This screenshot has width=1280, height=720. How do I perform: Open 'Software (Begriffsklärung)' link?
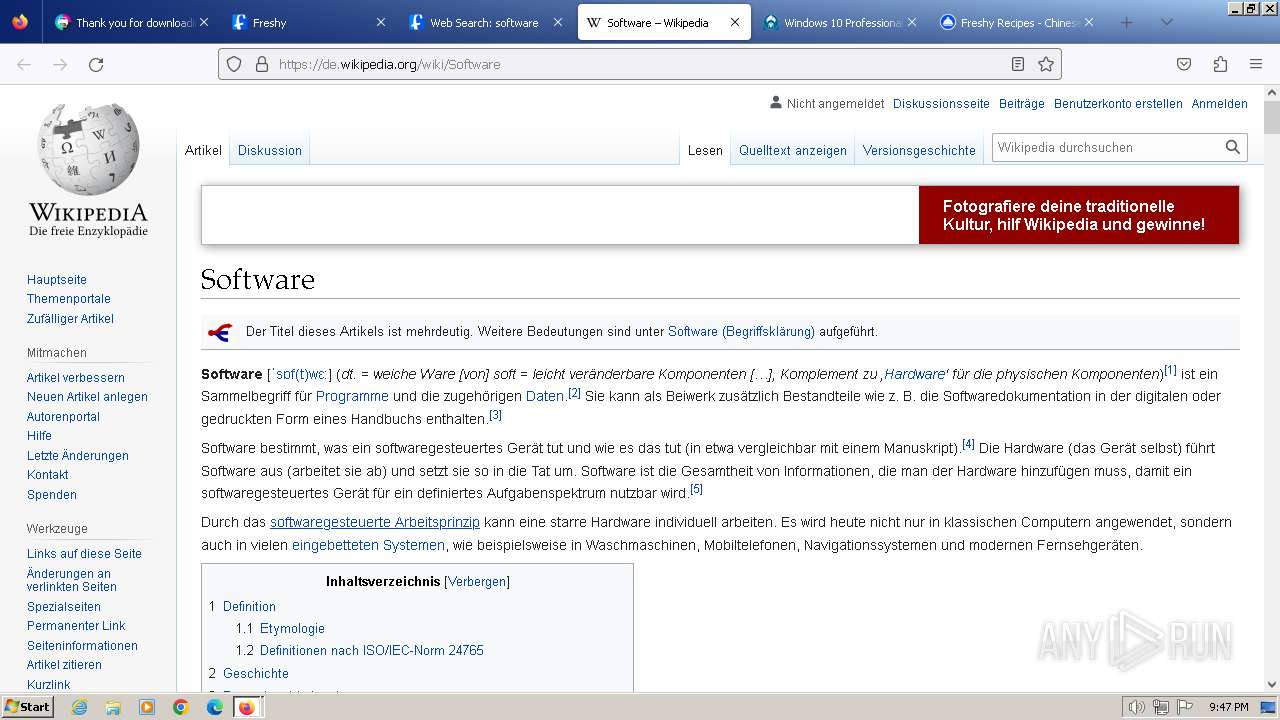[741, 331]
